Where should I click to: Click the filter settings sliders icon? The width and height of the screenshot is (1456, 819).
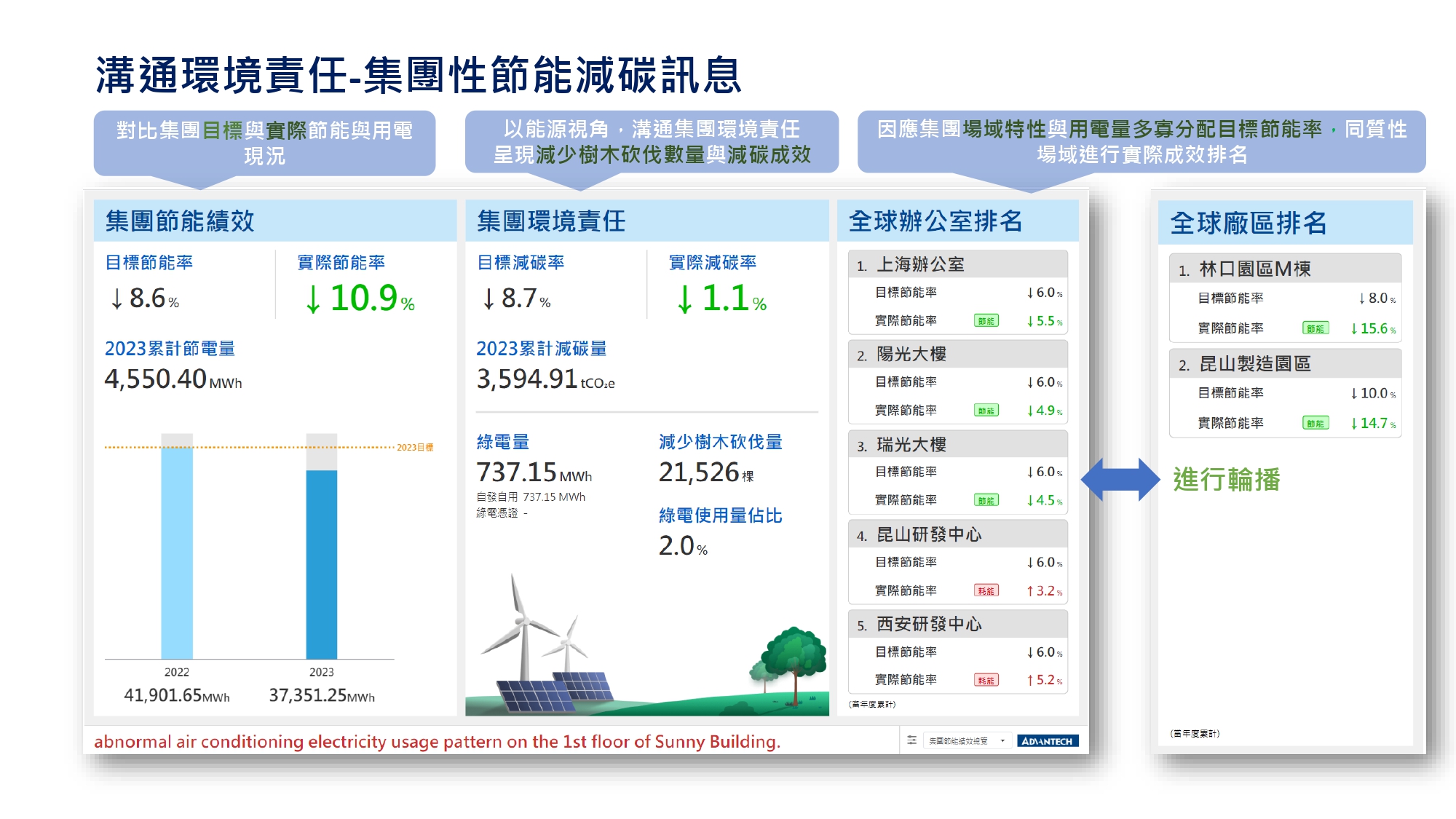[911, 740]
